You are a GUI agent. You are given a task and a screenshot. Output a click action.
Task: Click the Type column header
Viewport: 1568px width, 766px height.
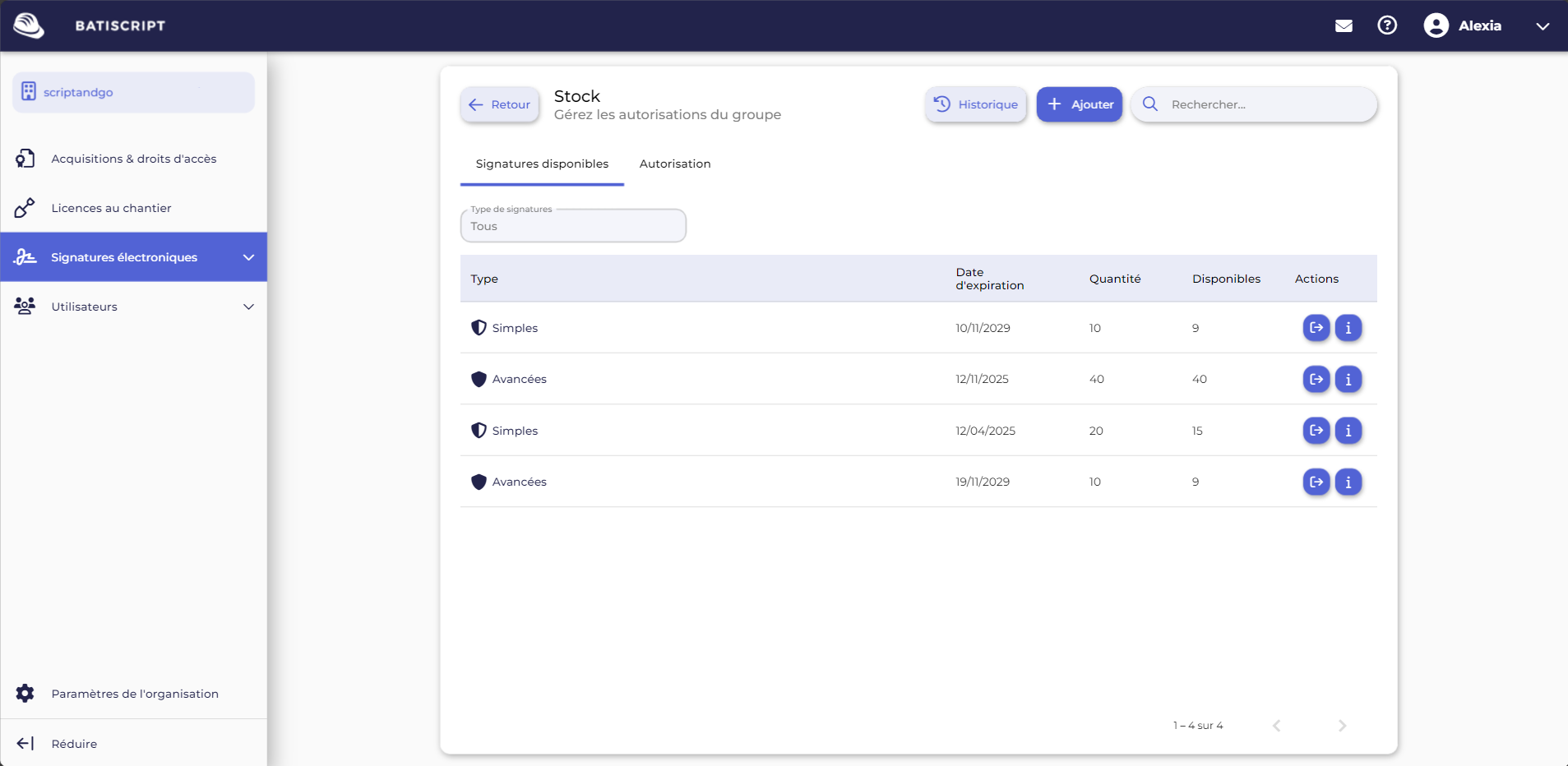coord(484,279)
